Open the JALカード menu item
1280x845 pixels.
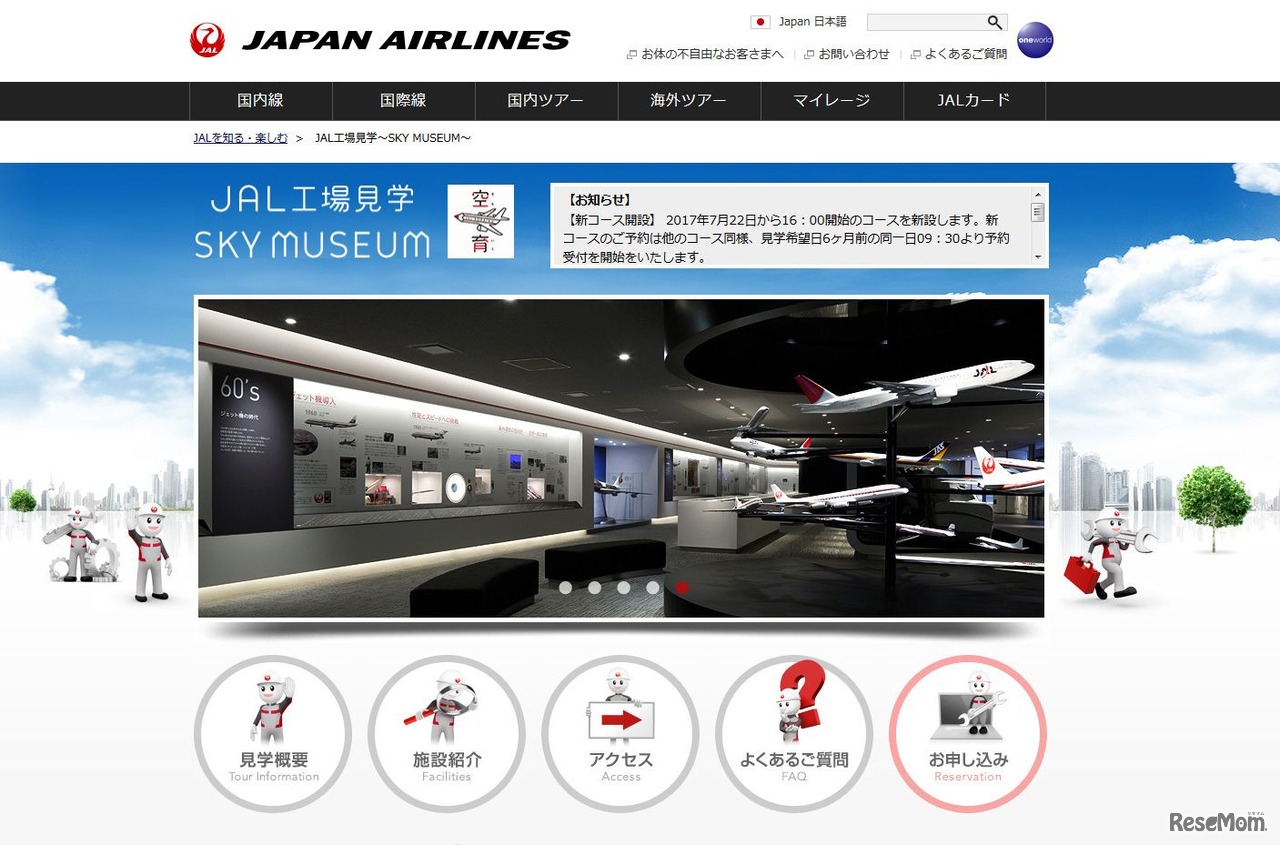coord(975,101)
